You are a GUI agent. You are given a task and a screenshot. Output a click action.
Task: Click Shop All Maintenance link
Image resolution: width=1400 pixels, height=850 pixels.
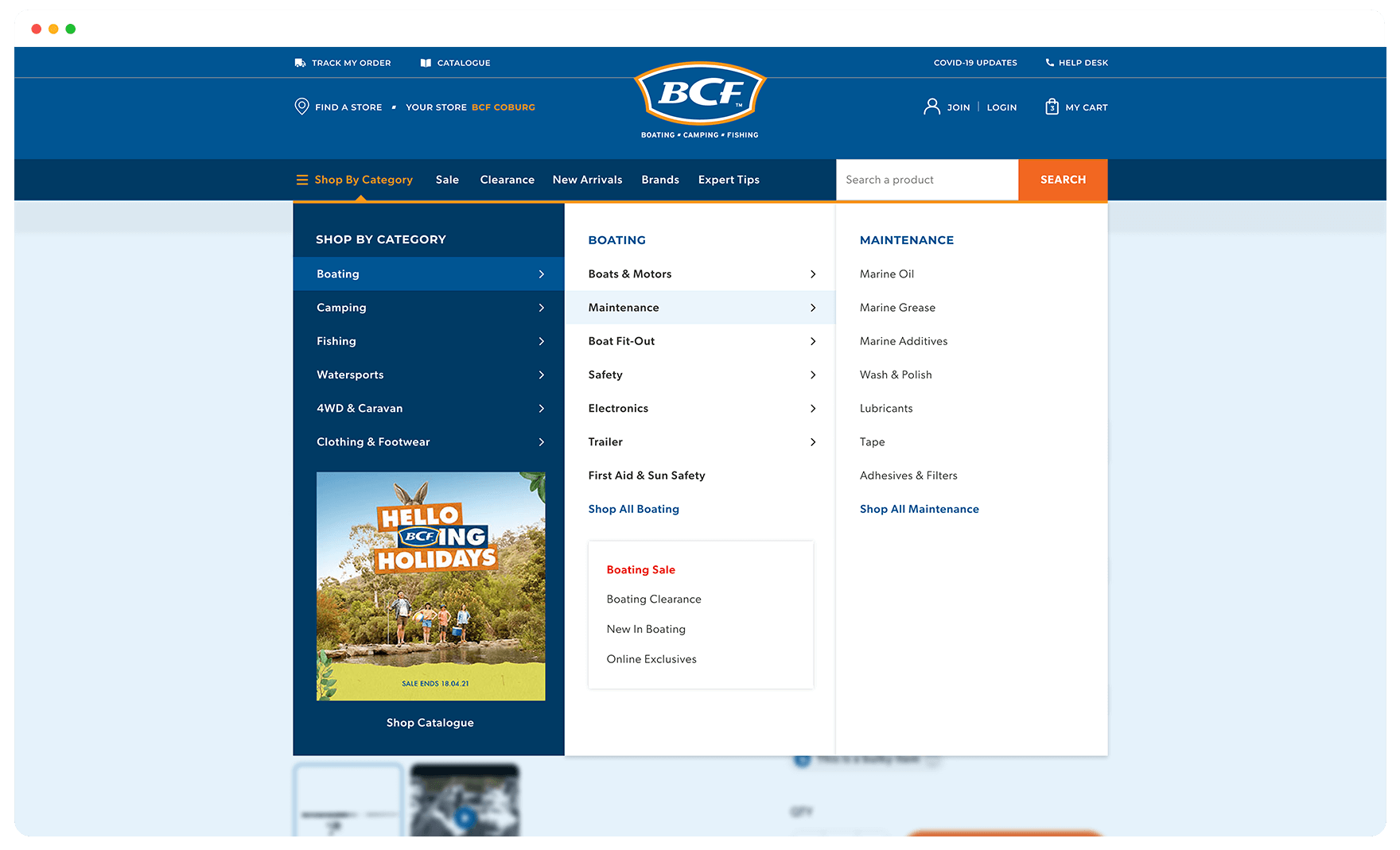point(920,509)
